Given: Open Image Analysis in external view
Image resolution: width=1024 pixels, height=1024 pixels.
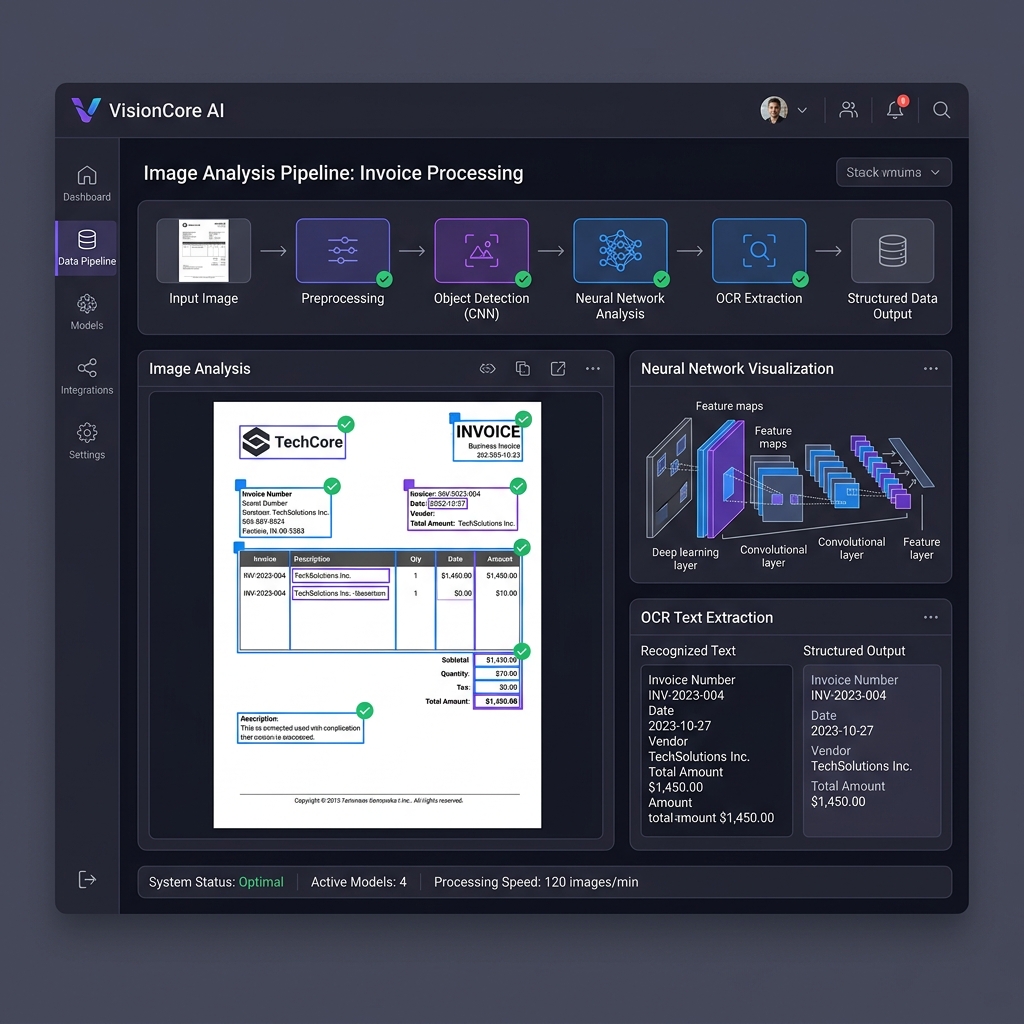Looking at the screenshot, I should tap(558, 369).
